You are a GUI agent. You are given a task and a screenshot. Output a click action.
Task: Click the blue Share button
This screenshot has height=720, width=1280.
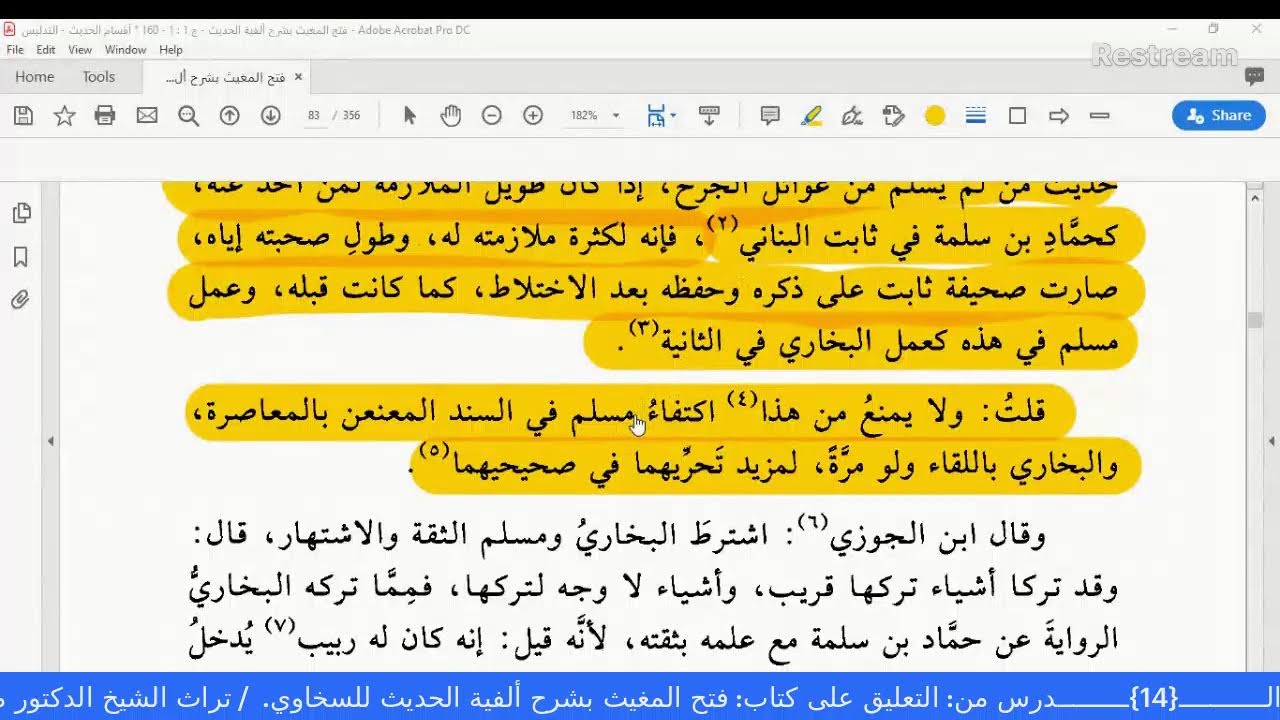(x=1219, y=116)
